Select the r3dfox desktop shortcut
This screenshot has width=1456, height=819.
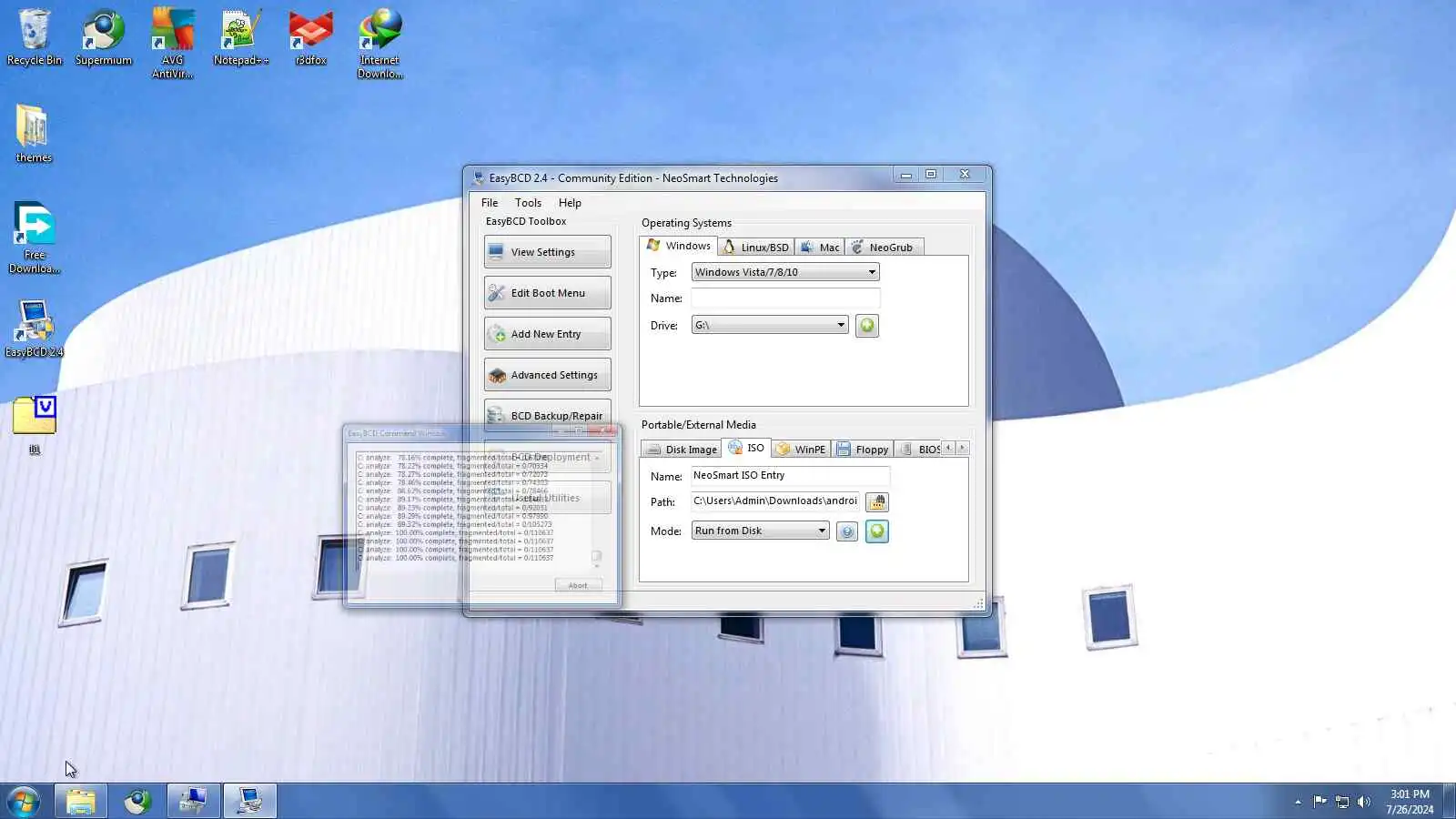[311, 38]
